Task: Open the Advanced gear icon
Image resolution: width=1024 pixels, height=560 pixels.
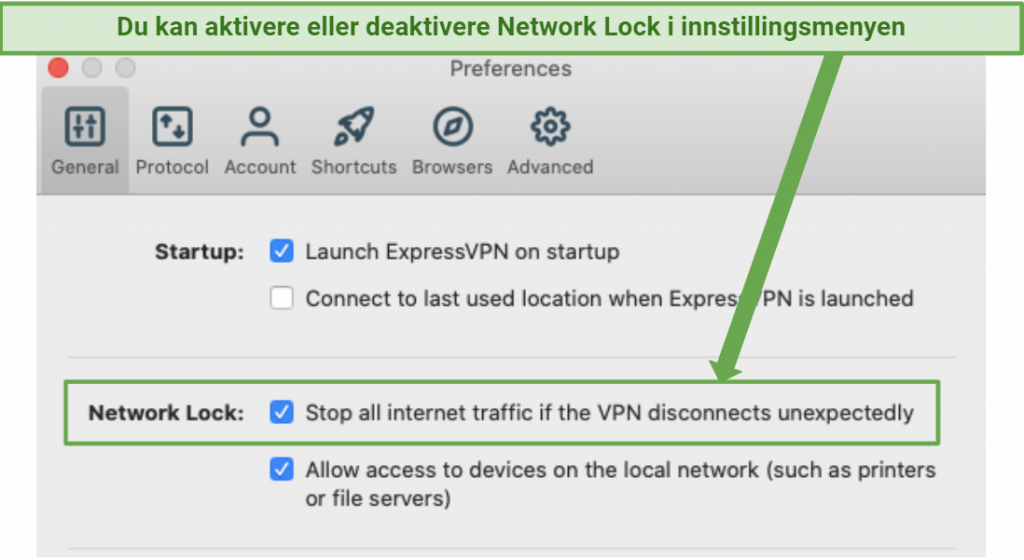Action: click(x=550, y=126)
